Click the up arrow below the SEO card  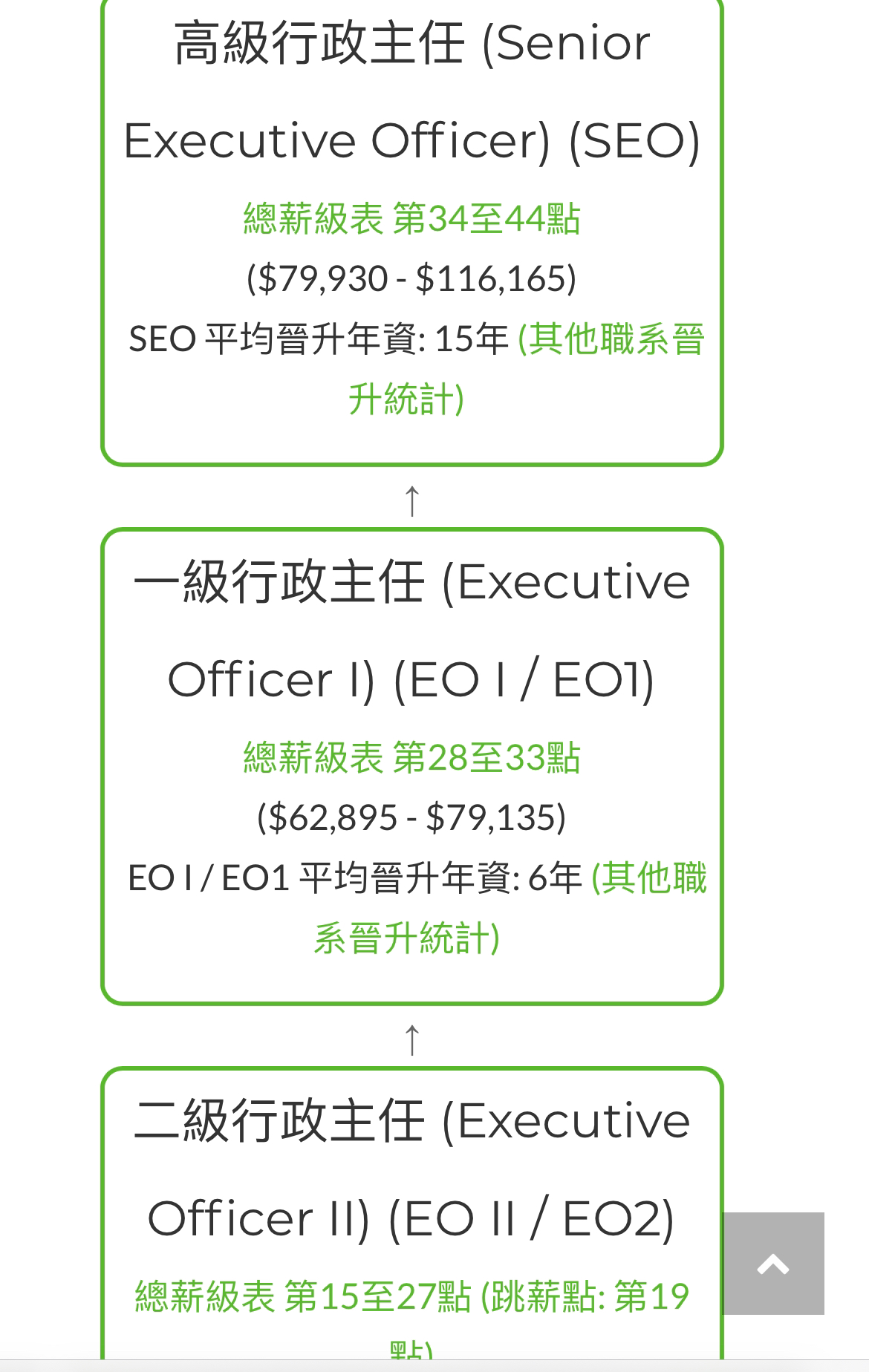tap(411, 500)
